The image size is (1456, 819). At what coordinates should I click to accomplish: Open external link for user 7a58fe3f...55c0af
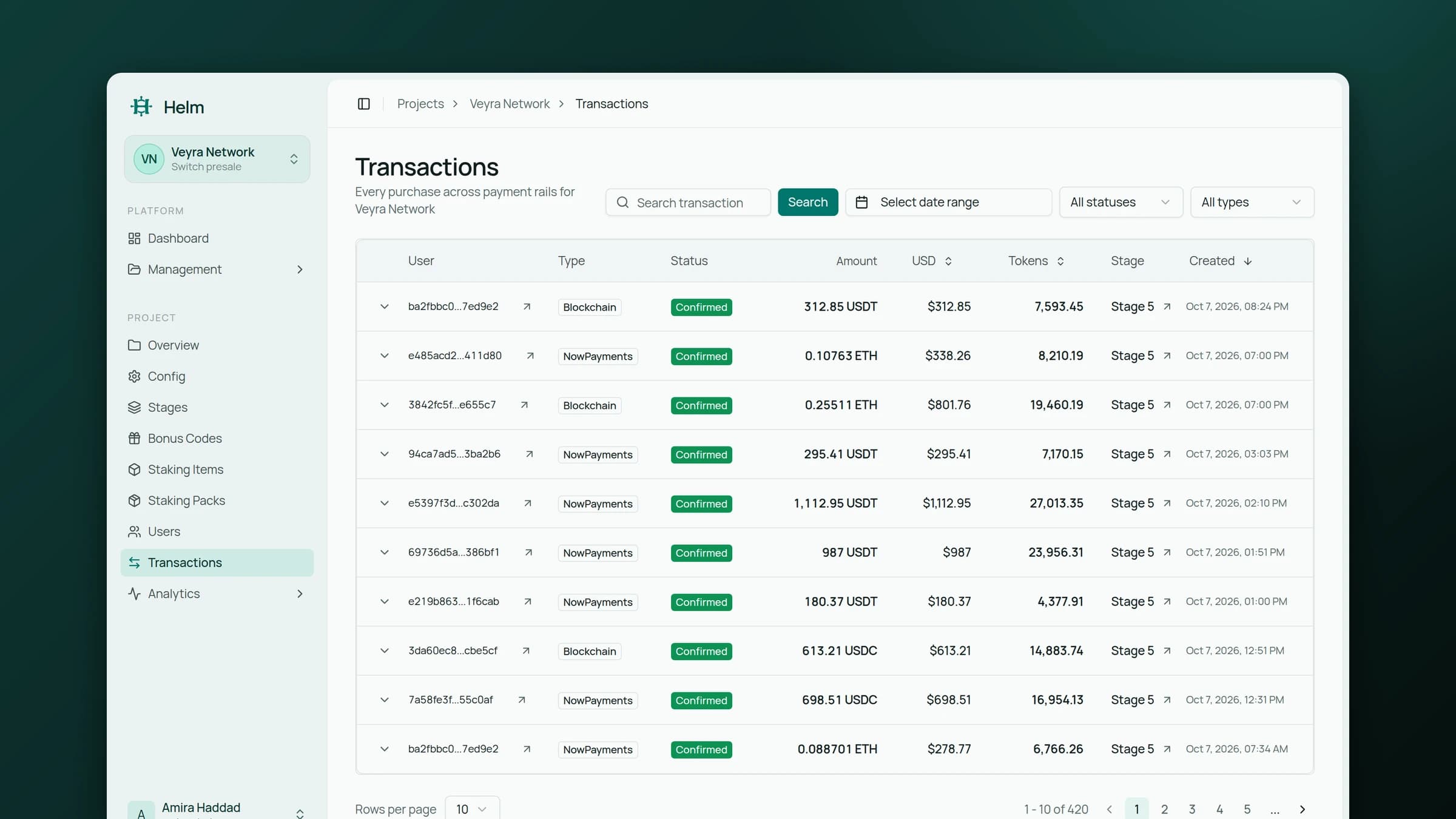[522, 699]
